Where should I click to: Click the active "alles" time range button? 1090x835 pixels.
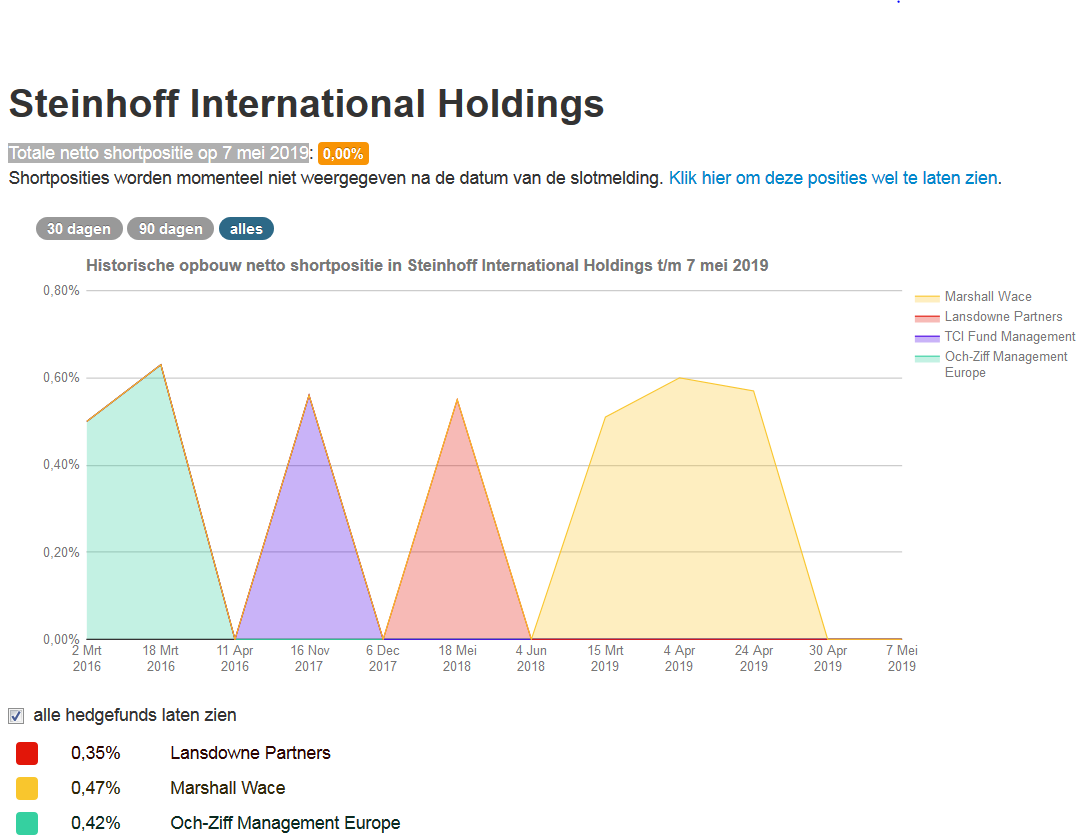(x=246, y=228)
